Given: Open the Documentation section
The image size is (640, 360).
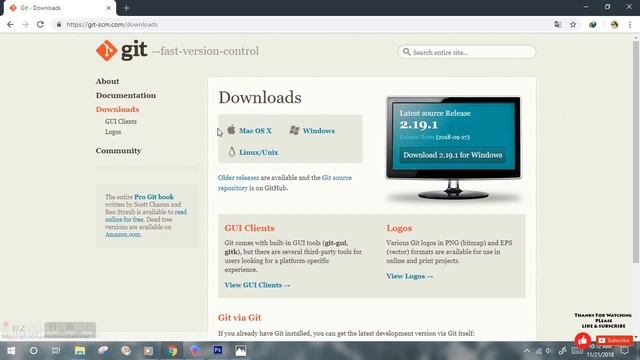Looking at the screenshot, I should [x=126, y=95].
